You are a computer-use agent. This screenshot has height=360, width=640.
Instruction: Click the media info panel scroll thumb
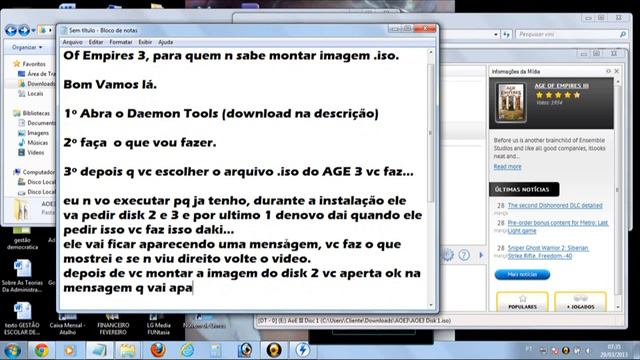tap(618, 190)
